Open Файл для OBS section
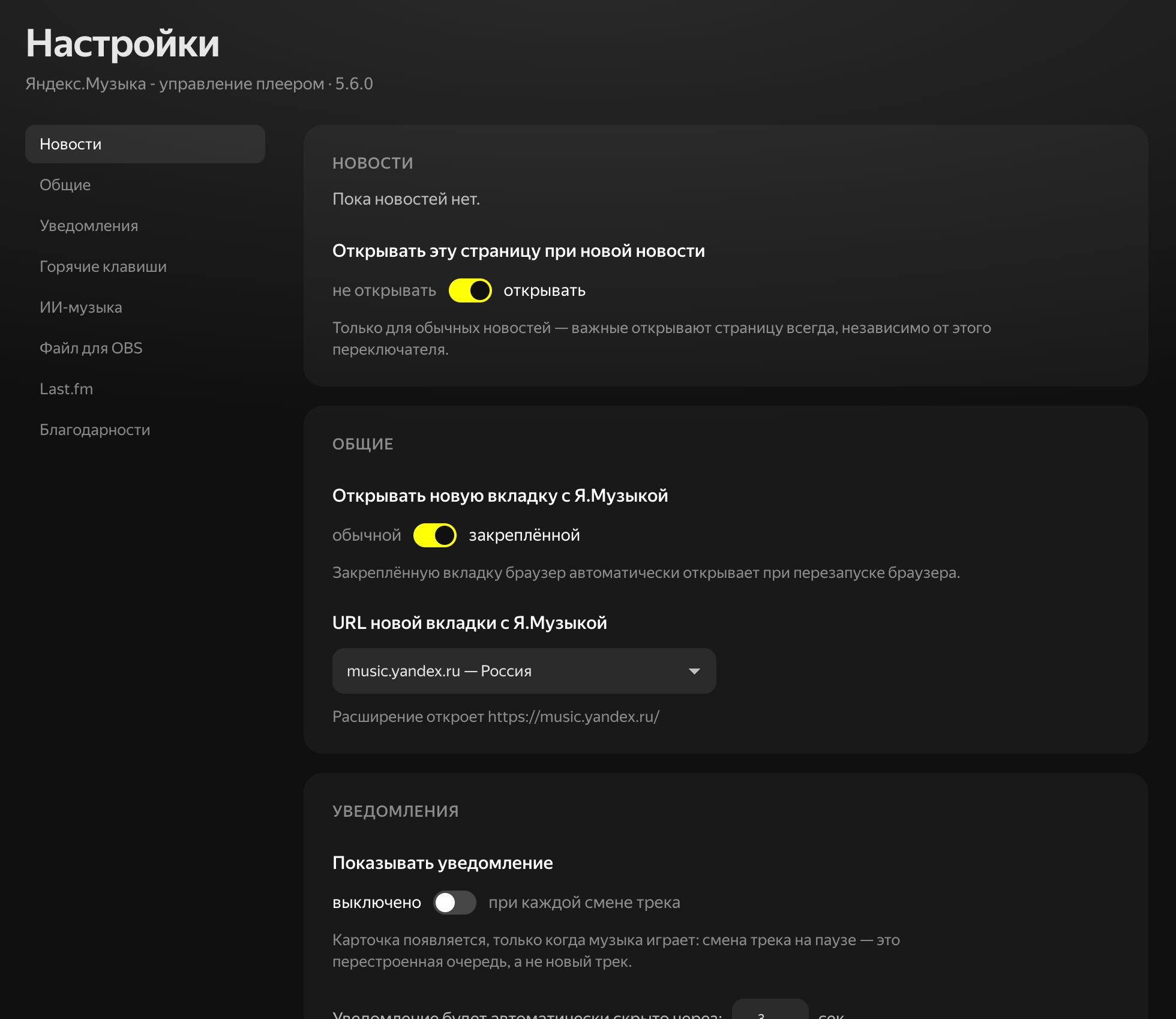Viewport: 1176px width, 1019px height. (x=145, y=348)
